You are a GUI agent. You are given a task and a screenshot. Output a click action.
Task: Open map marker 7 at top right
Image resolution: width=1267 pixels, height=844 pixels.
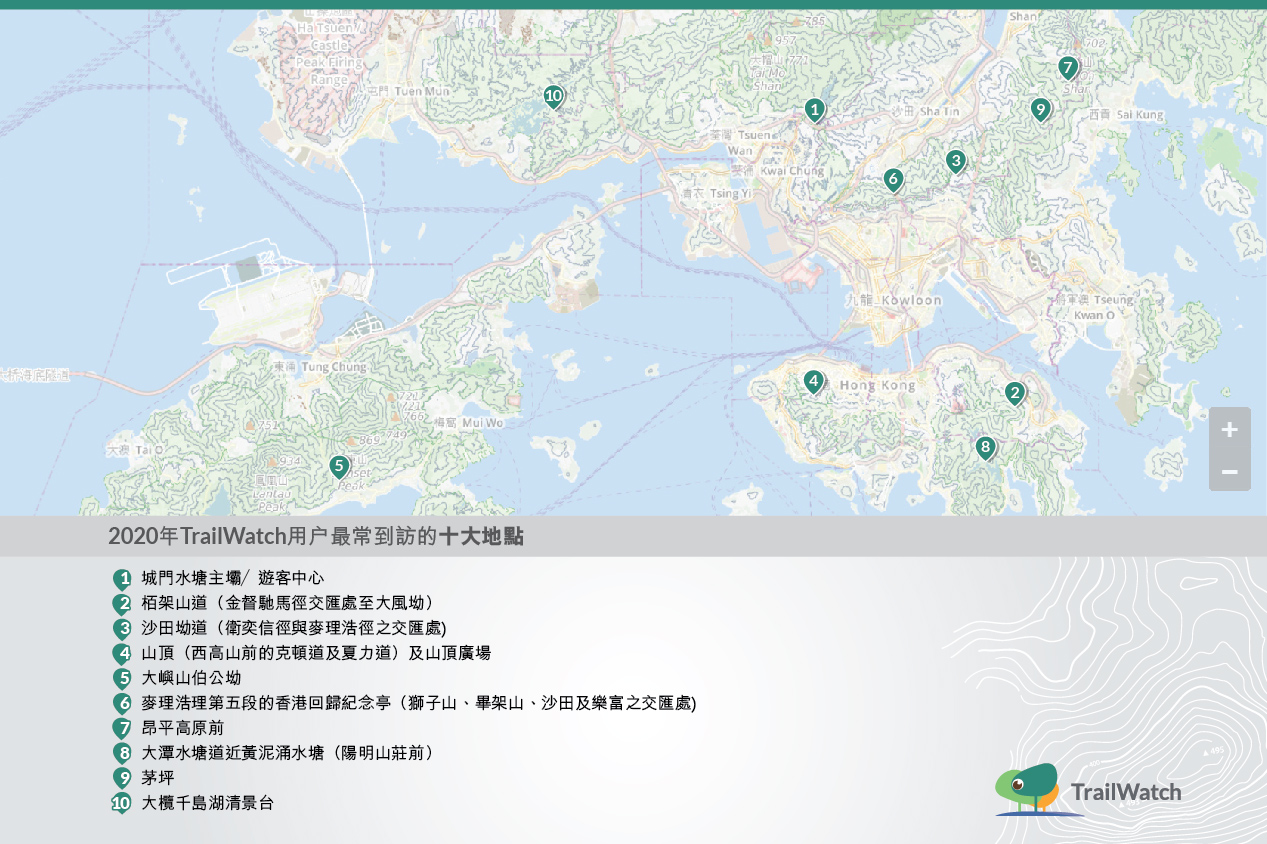pos(1067,68)
